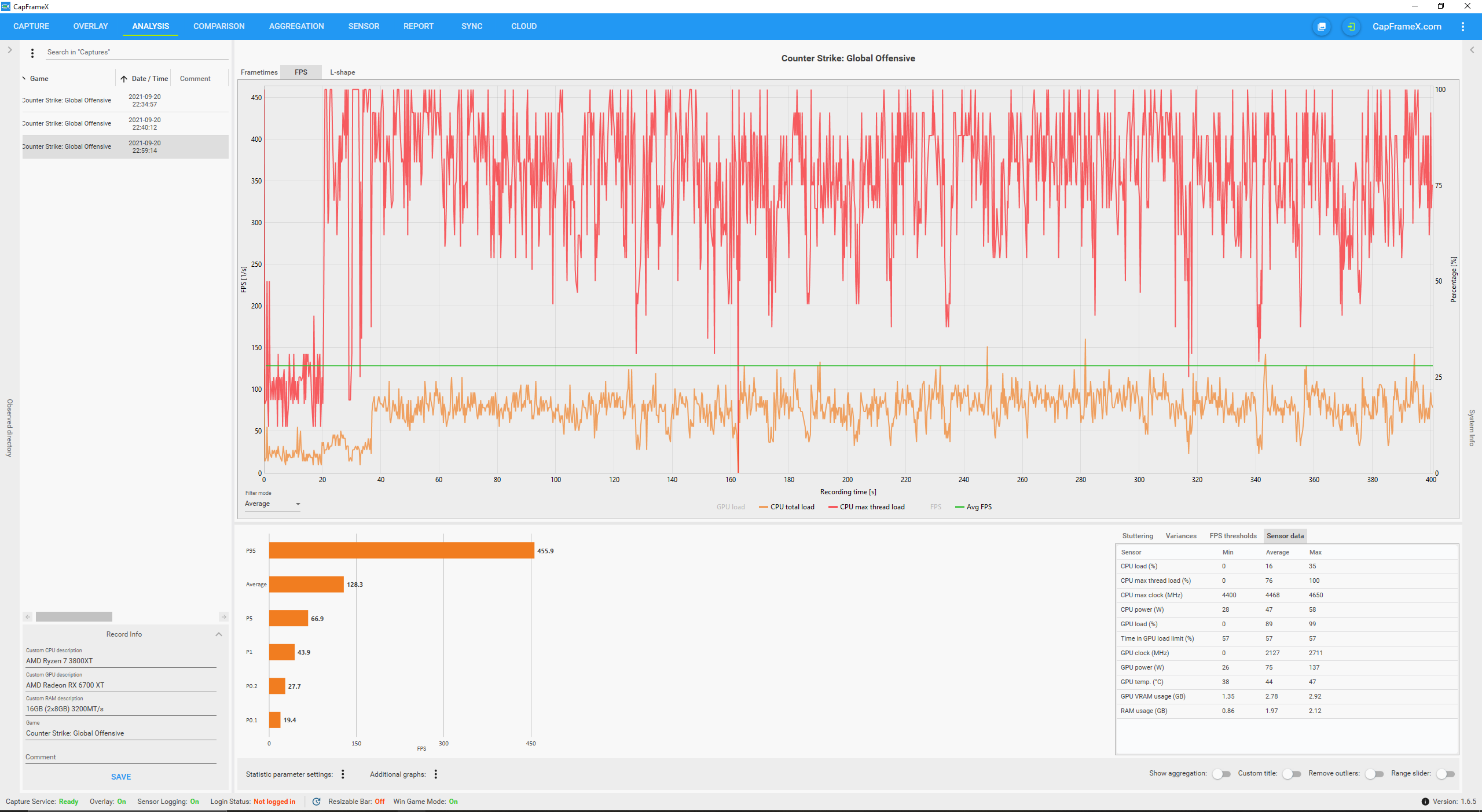Select the capture recorded at 22:59:14
The image size is (1482, 812).
125,147
